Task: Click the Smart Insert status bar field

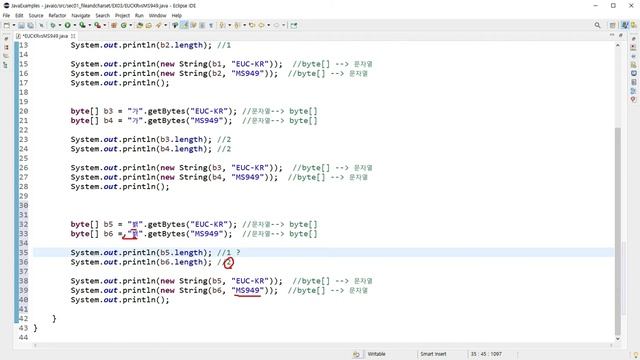Action: coord(433,354)
